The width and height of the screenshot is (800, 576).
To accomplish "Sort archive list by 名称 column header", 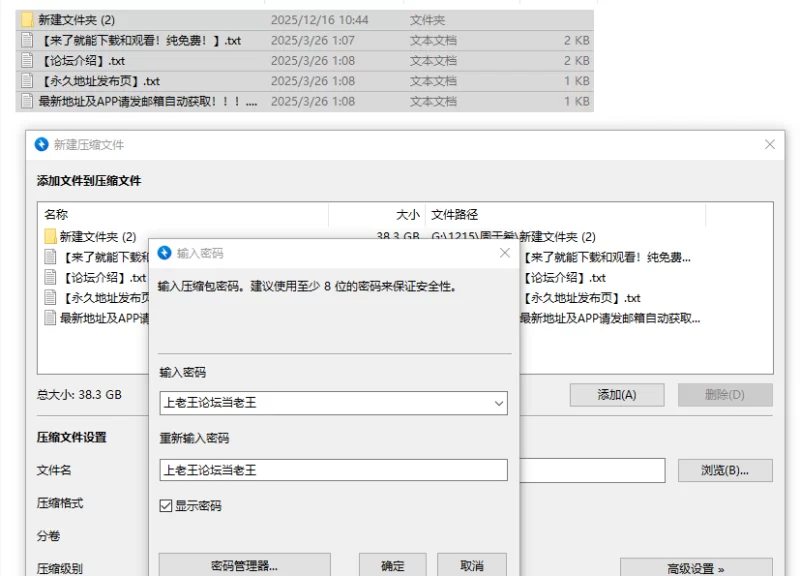I will click(56, 214).
